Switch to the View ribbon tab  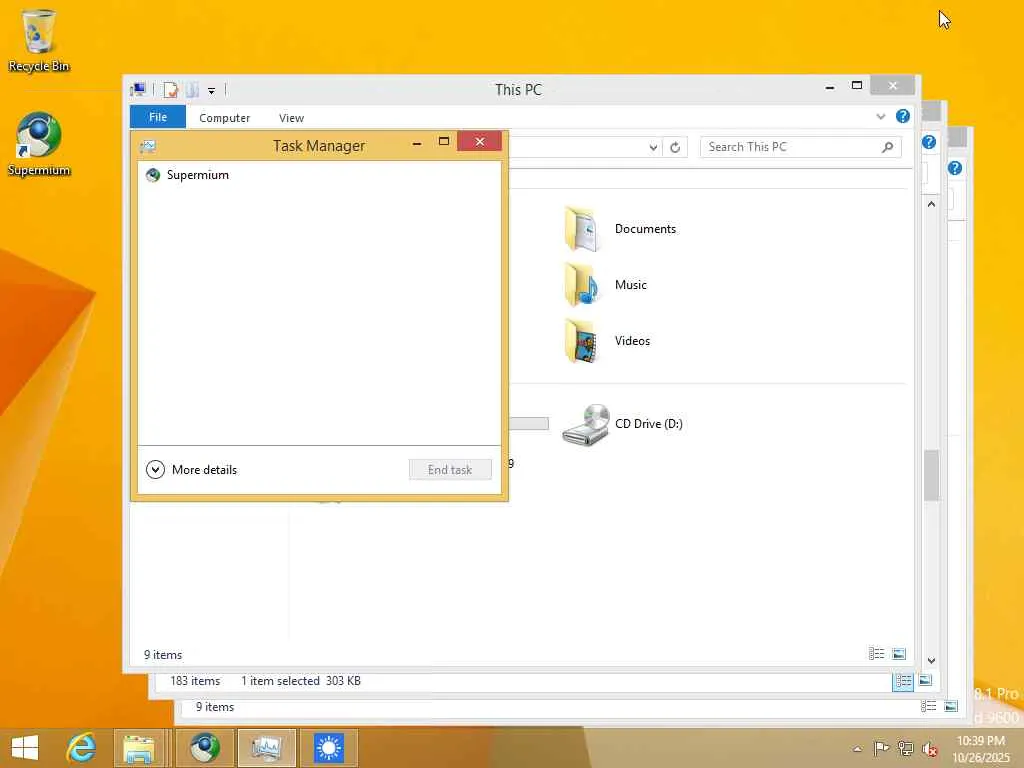[x=291, y=118]
